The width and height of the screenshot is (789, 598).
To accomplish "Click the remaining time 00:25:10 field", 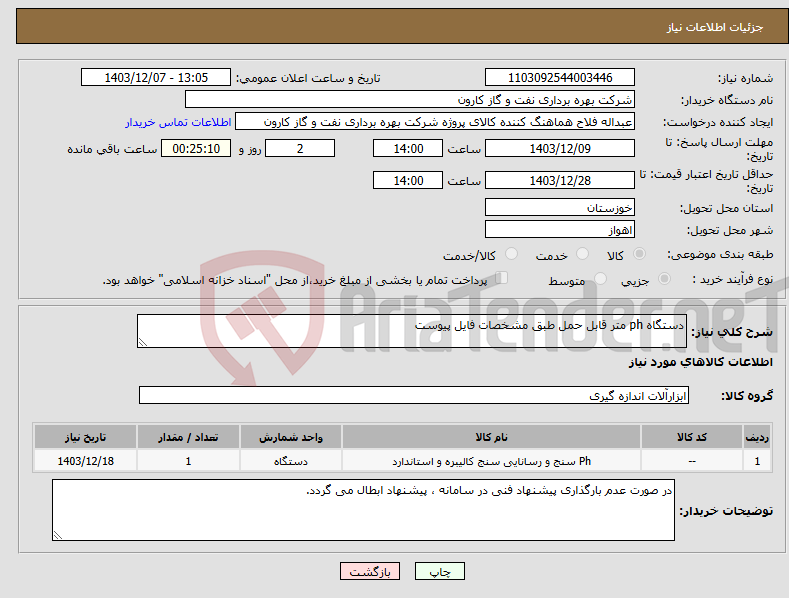I will tap(196, 148).
